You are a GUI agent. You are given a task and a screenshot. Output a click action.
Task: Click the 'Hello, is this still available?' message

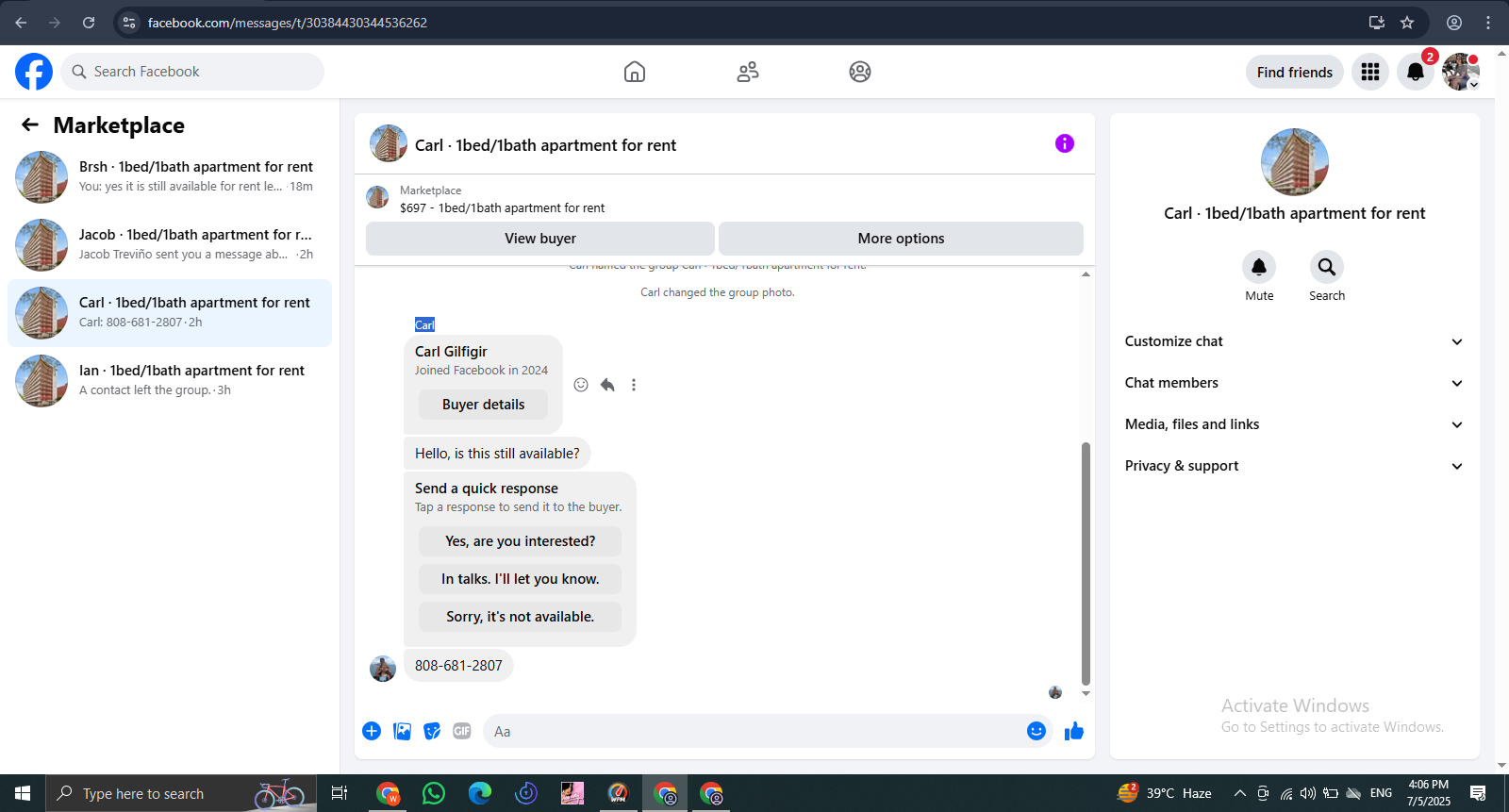click(497, 454)
